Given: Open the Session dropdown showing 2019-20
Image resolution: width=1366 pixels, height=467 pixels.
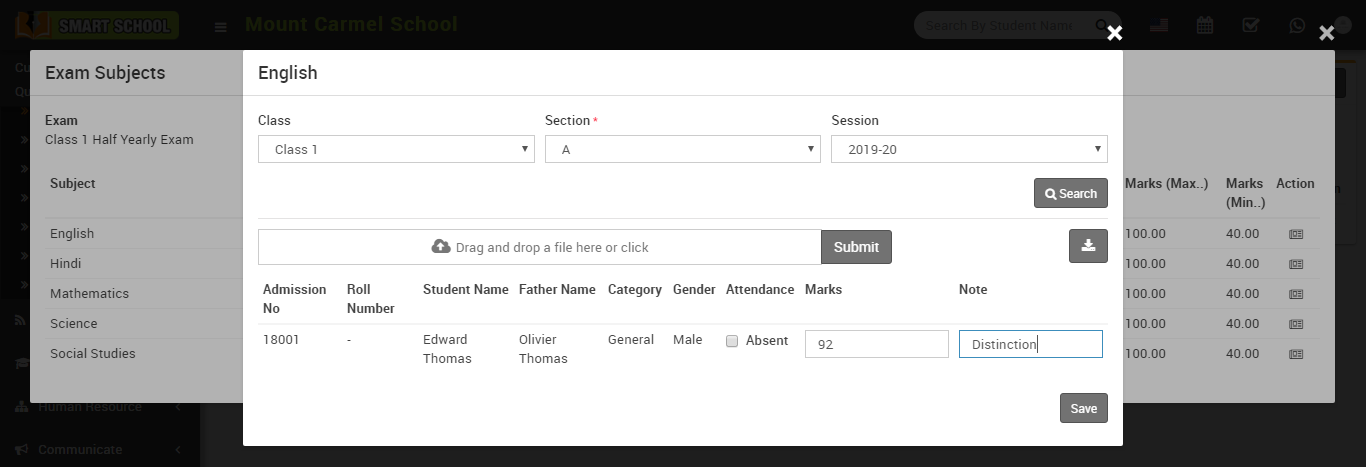Looking at the screenshot, I should tap(968, 149).
